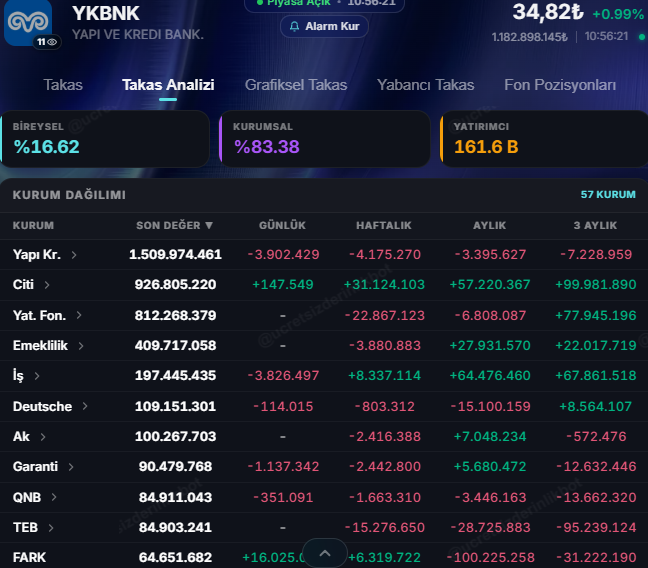This screenshot has width=648, height=568.
Task: Open the Grafiksel Takas tab
Action: coord(296,85)
